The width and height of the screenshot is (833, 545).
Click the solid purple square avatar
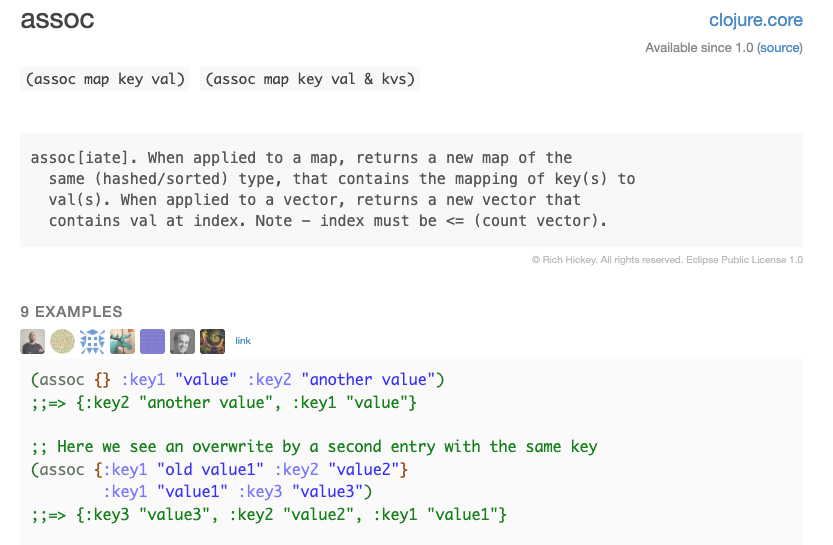(152, 341)
